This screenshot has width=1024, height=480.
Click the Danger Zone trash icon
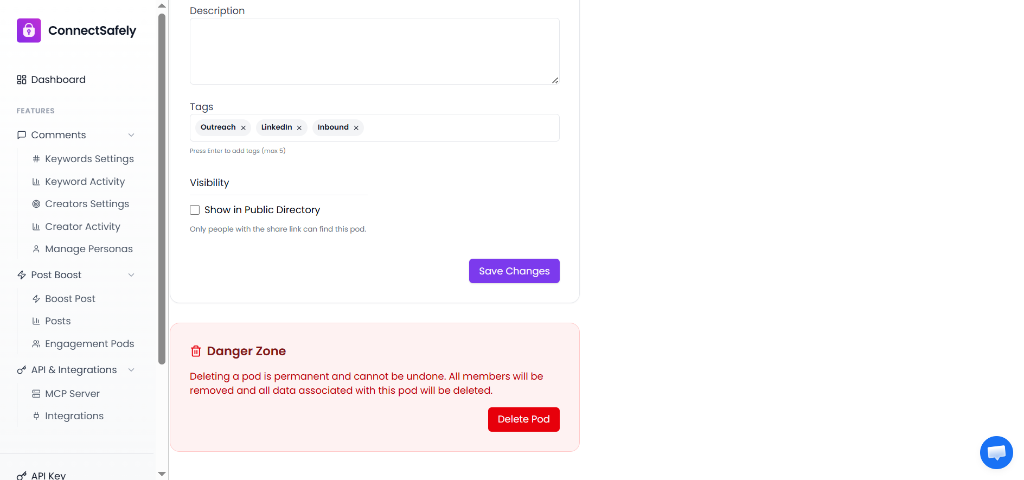(196, 351)
